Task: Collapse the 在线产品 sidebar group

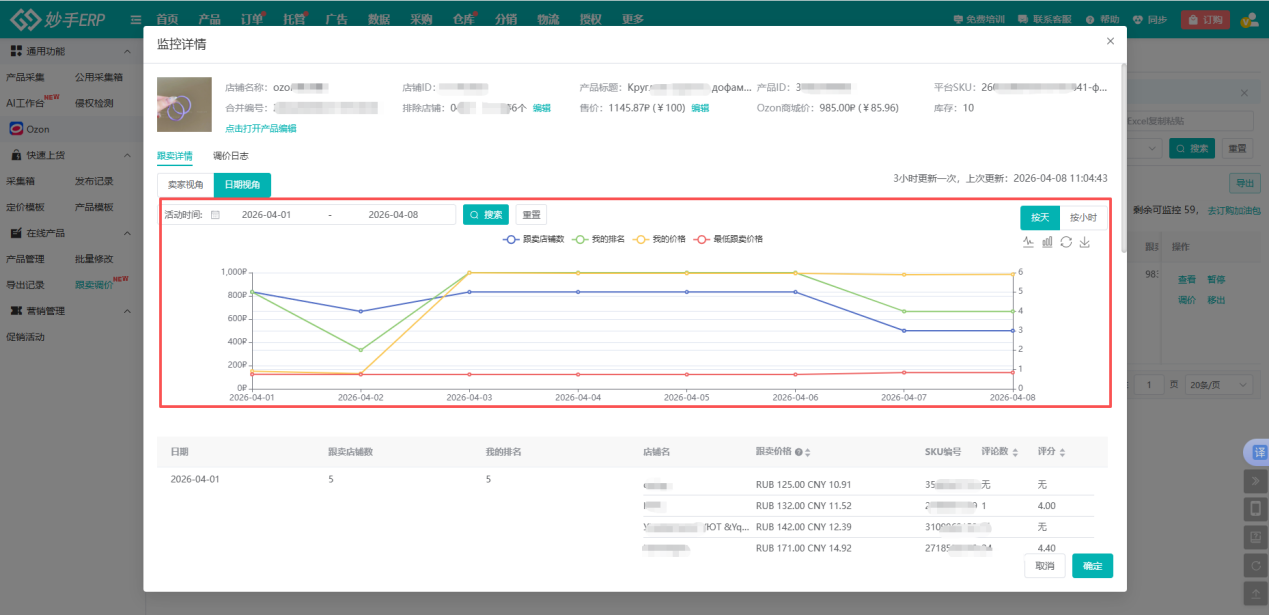Action: coord(126,233)
